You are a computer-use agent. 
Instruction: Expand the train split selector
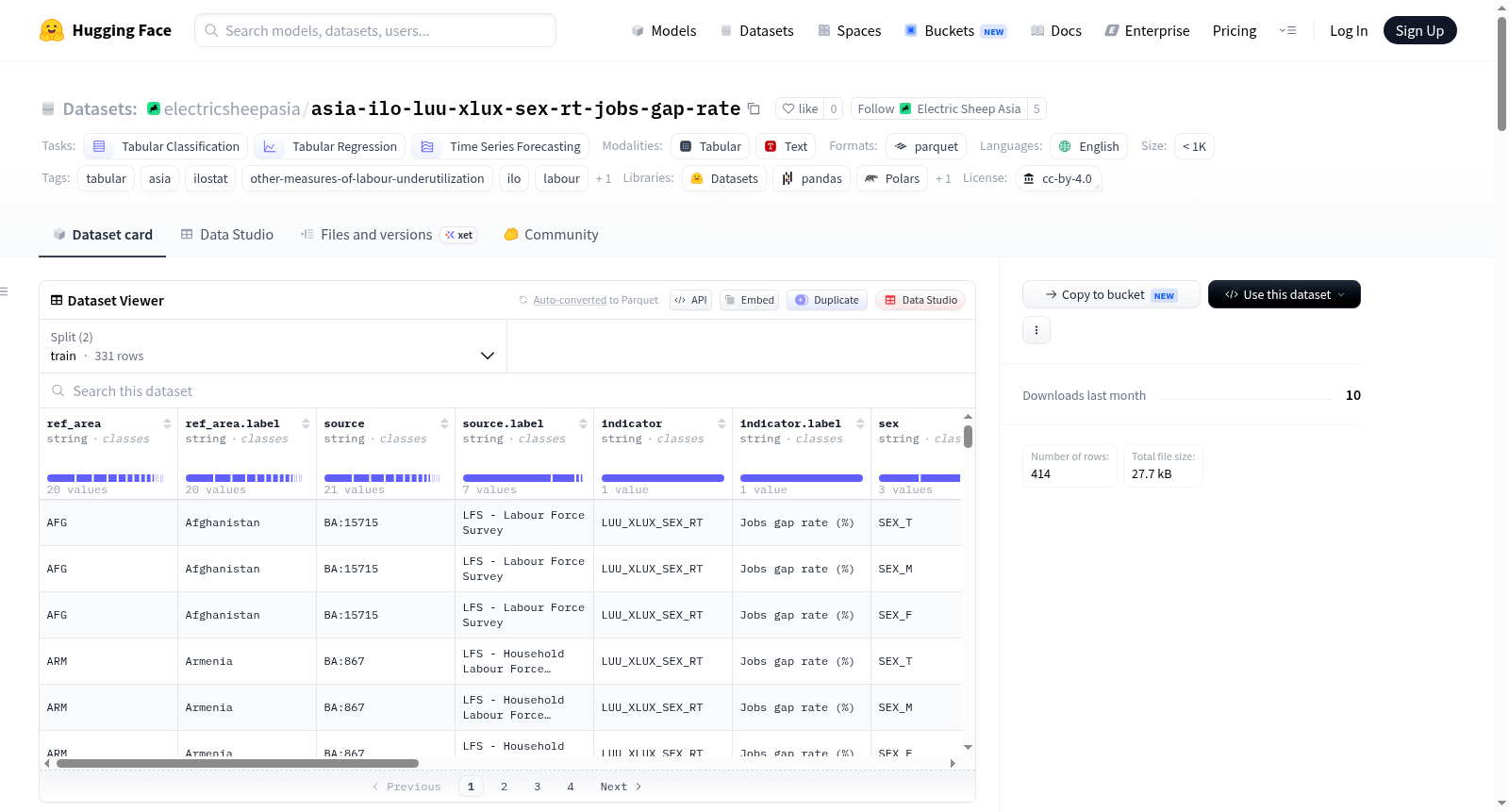click(x=273, y=346)
